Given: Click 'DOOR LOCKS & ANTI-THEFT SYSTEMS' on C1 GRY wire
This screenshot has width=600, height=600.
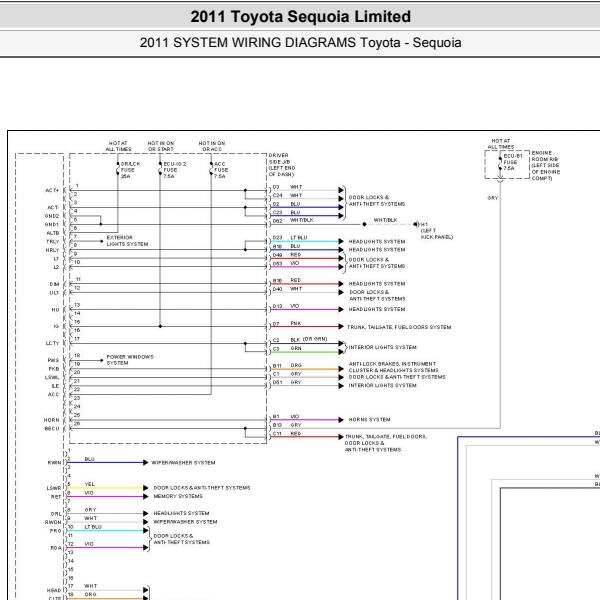Looking at the screenshot, I should [x=397, y=377].
